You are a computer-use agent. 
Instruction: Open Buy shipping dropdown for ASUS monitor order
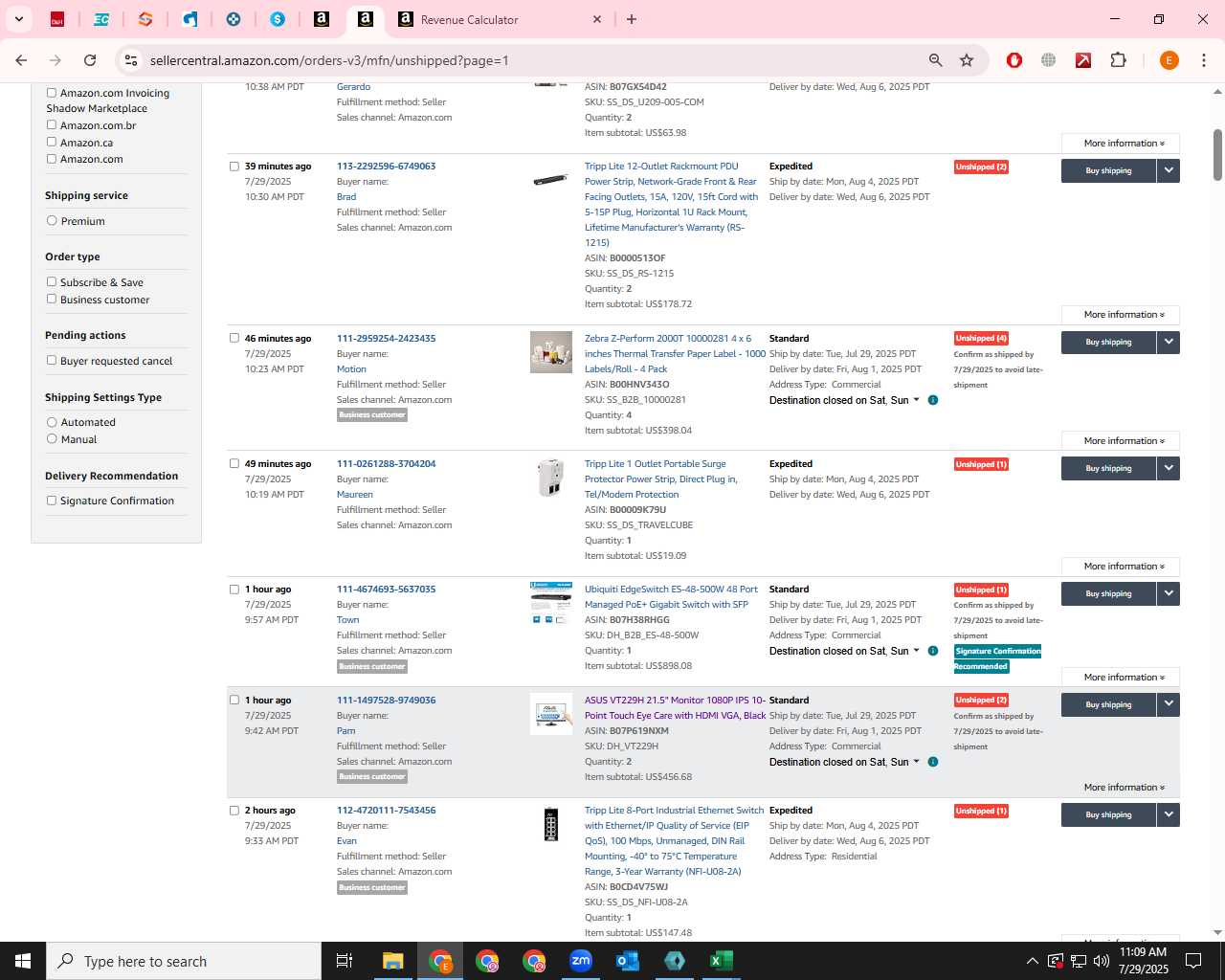pyautogui.click(x=1169, y=704)
